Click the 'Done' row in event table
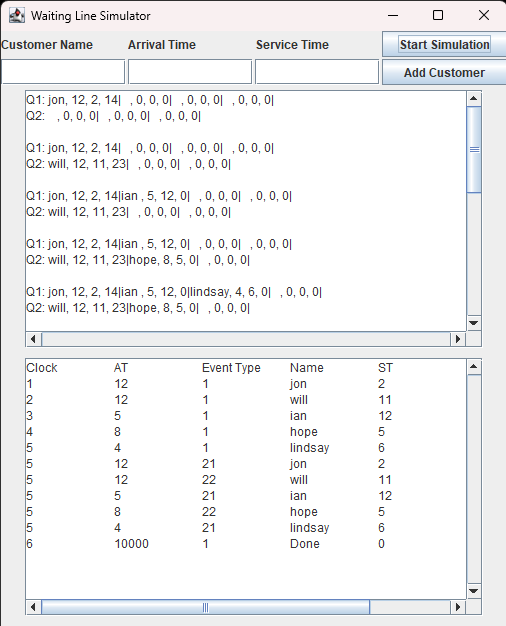 pos(246,544)
